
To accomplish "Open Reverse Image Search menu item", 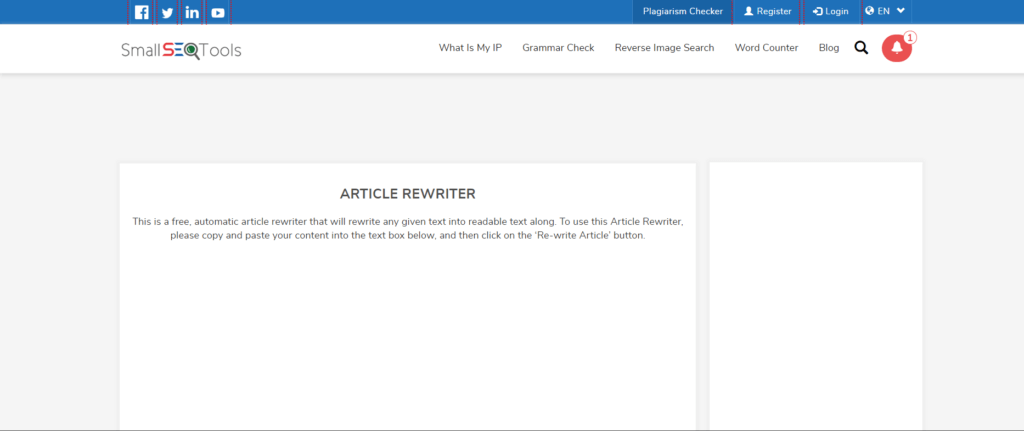I will click(x=664, y=48).
